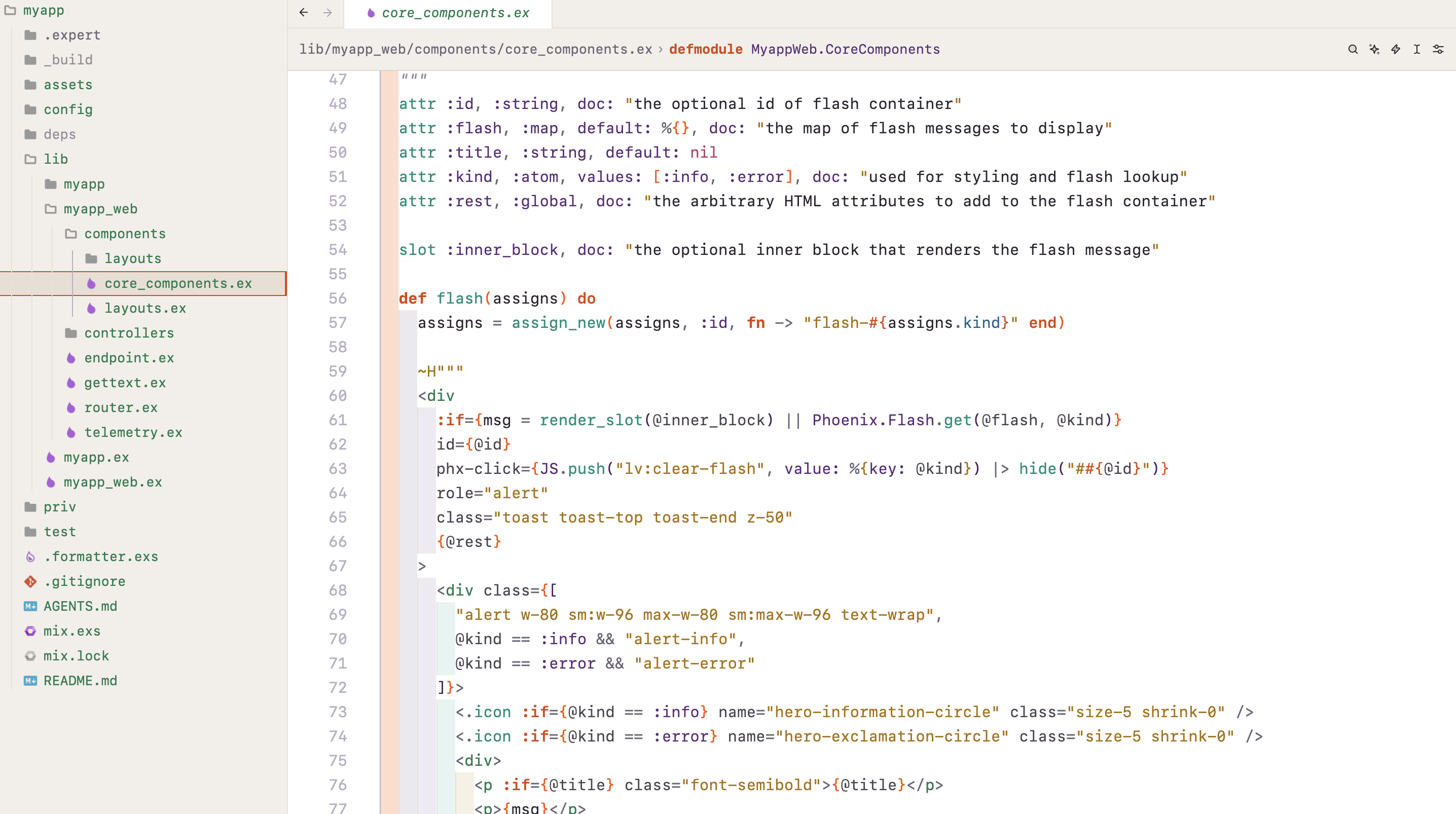Screen dimensions: 1456x814
Task: Go forward with the right arrow
Action: pyautogui.click(x=327, y=13)
